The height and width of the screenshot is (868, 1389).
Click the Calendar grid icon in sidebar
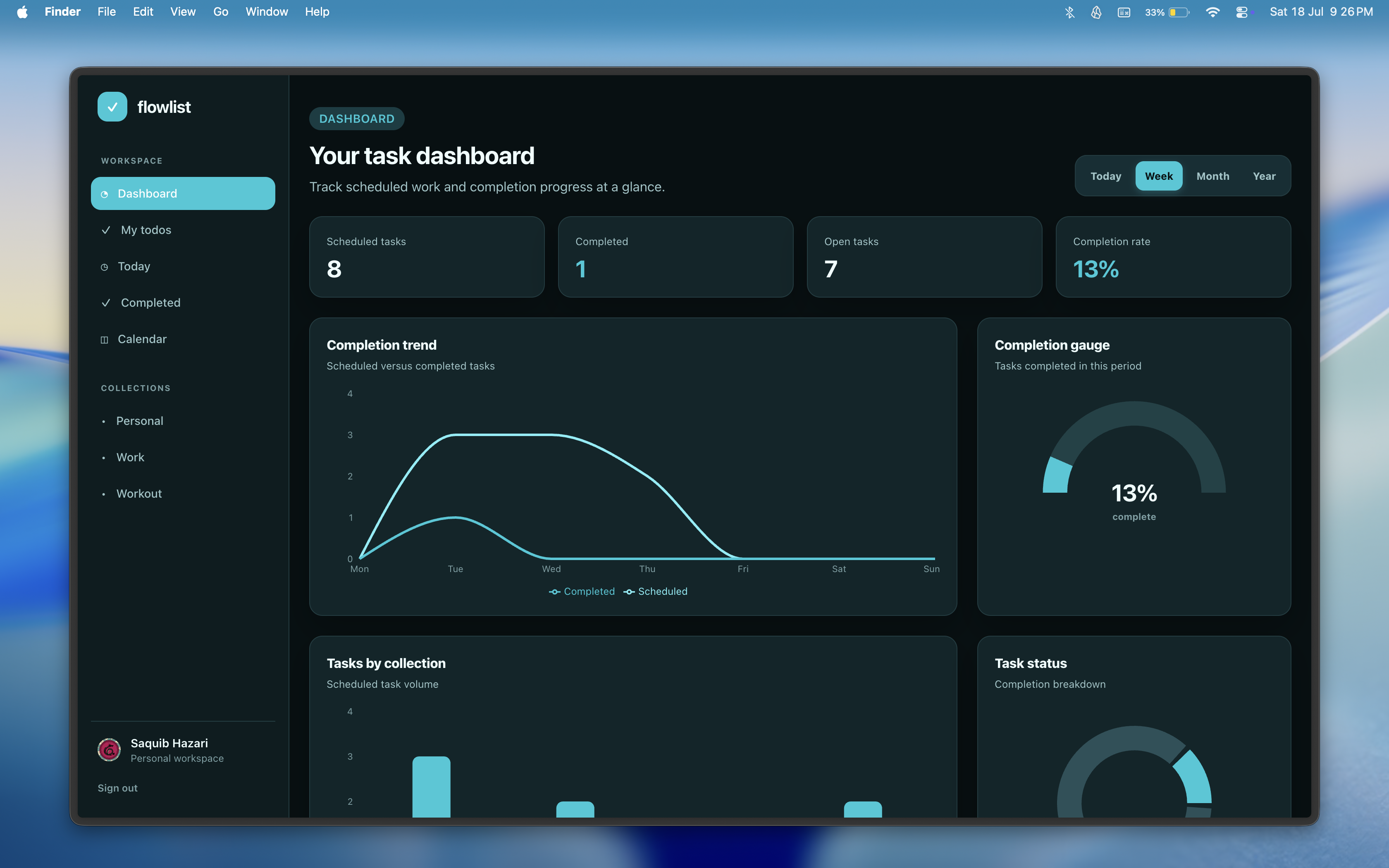tap(105, 340)
